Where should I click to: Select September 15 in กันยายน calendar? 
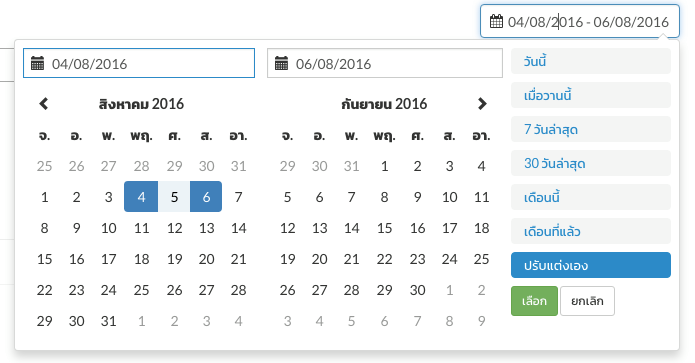point(384,228)
